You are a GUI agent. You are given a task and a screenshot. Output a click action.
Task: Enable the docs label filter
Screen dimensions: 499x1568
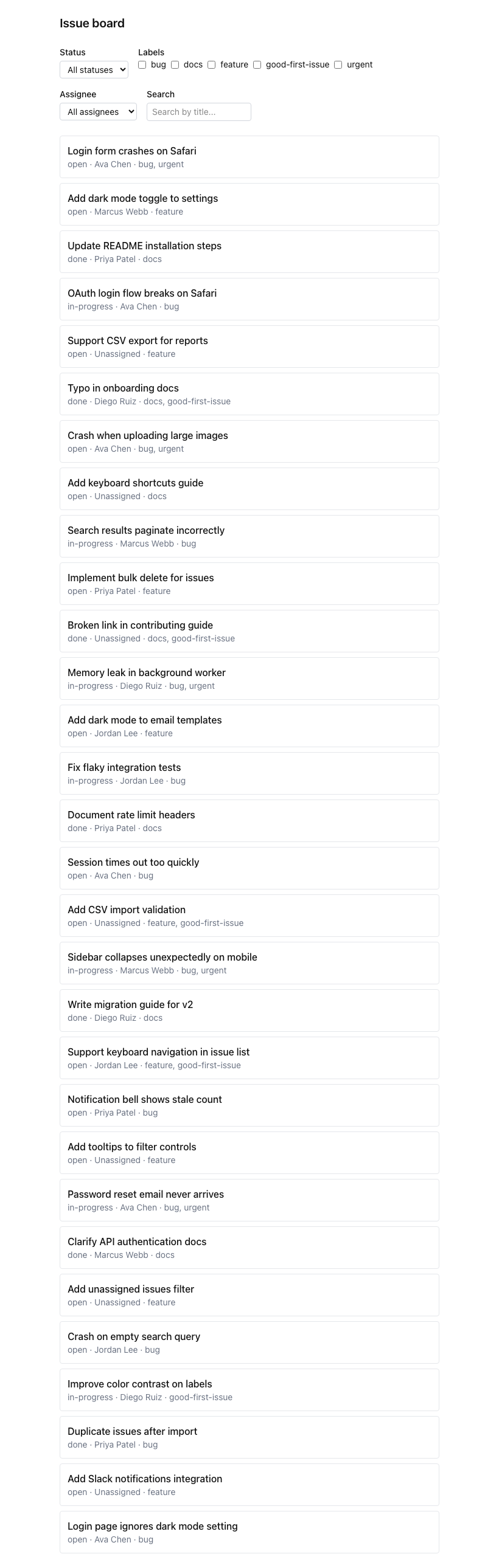pyautogui.click(x=175, y=65)
